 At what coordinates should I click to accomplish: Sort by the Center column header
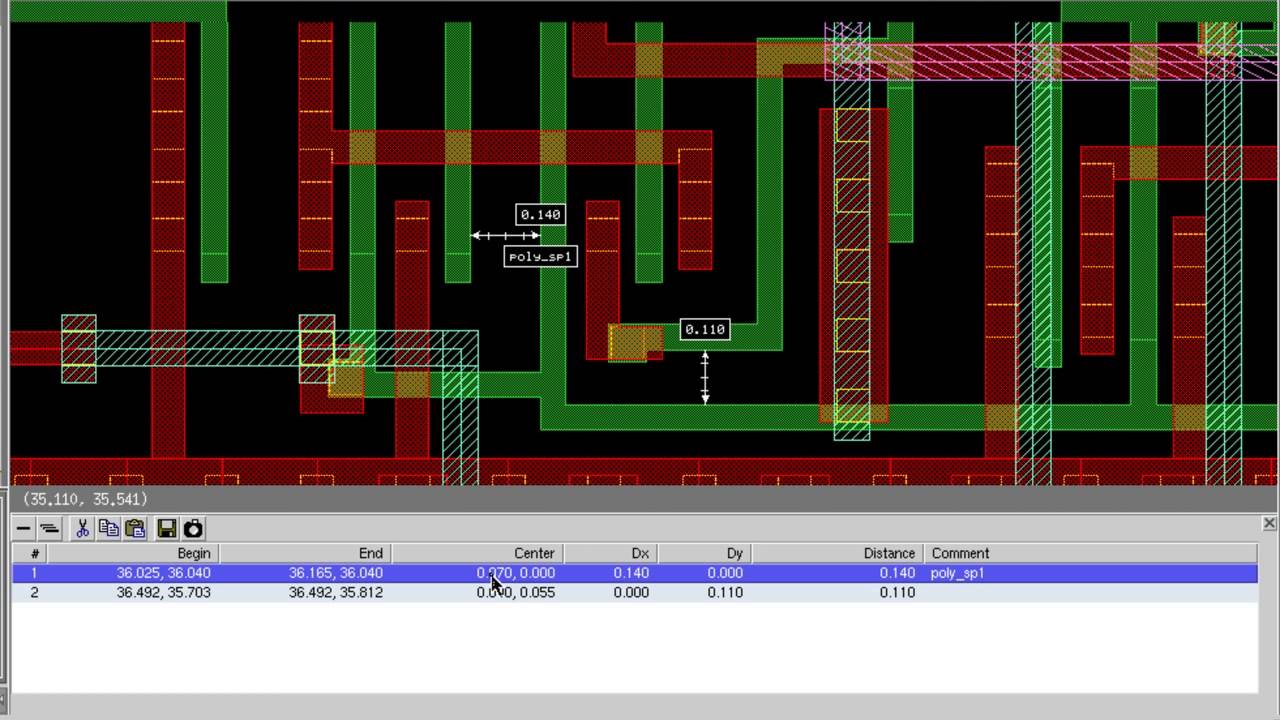(477, 553)
